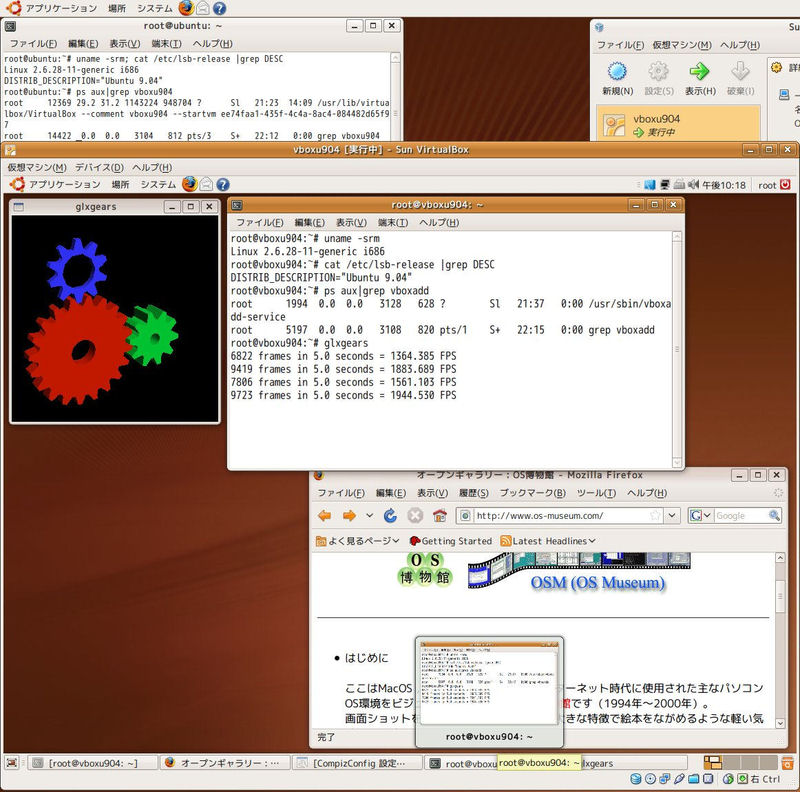Open the Settings (設定) gear icon in VirtualBox manager

tap(658, 71)
